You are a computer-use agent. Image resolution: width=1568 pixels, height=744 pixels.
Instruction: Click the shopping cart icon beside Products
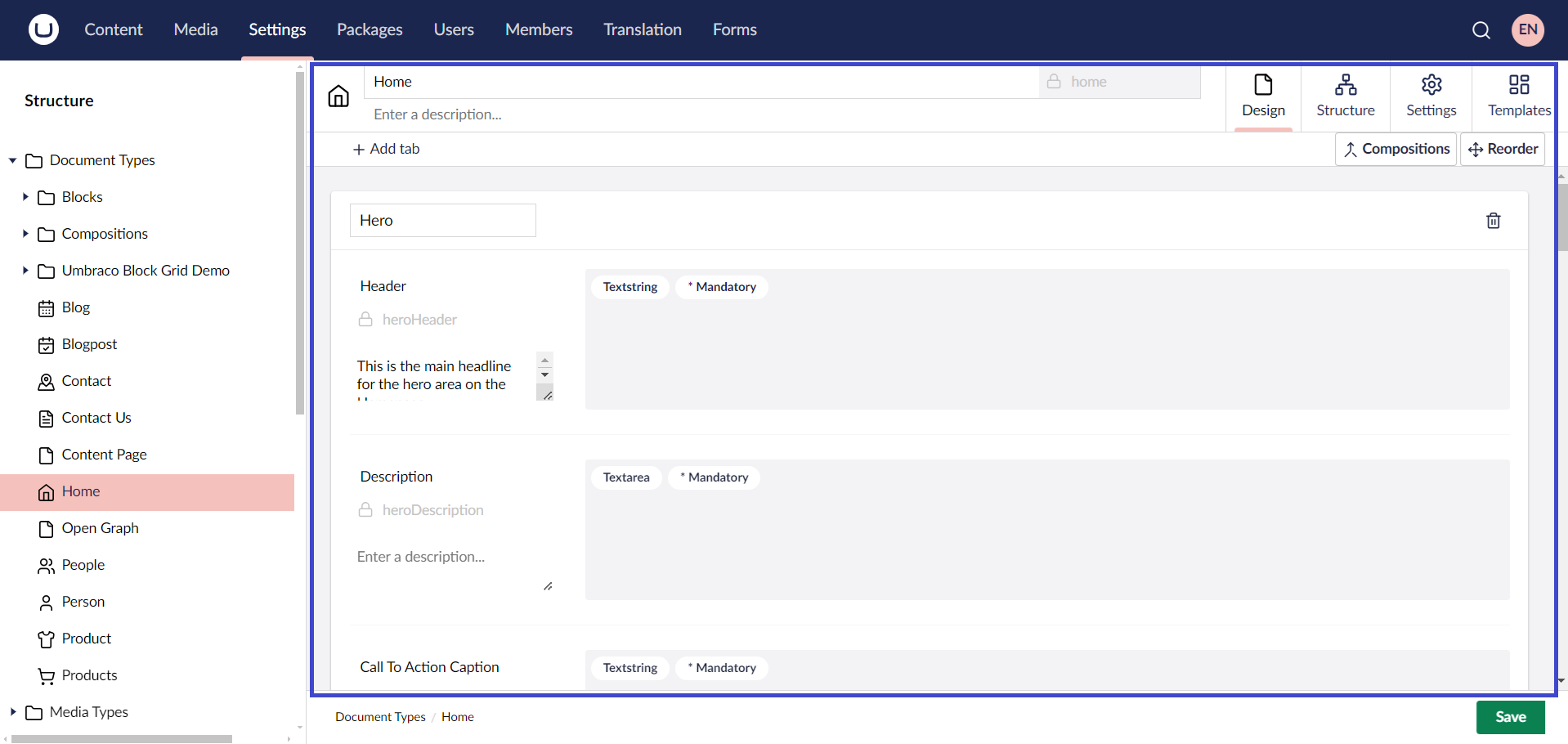46,675
